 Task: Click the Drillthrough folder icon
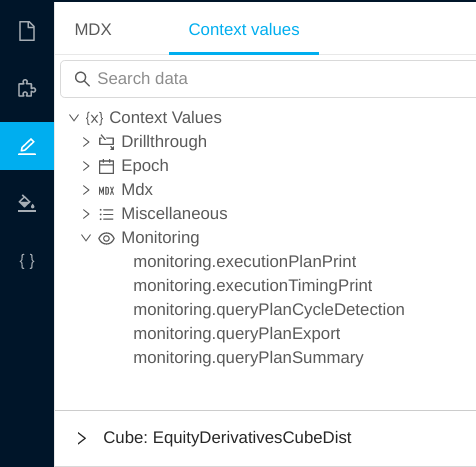tap(106, 142)
